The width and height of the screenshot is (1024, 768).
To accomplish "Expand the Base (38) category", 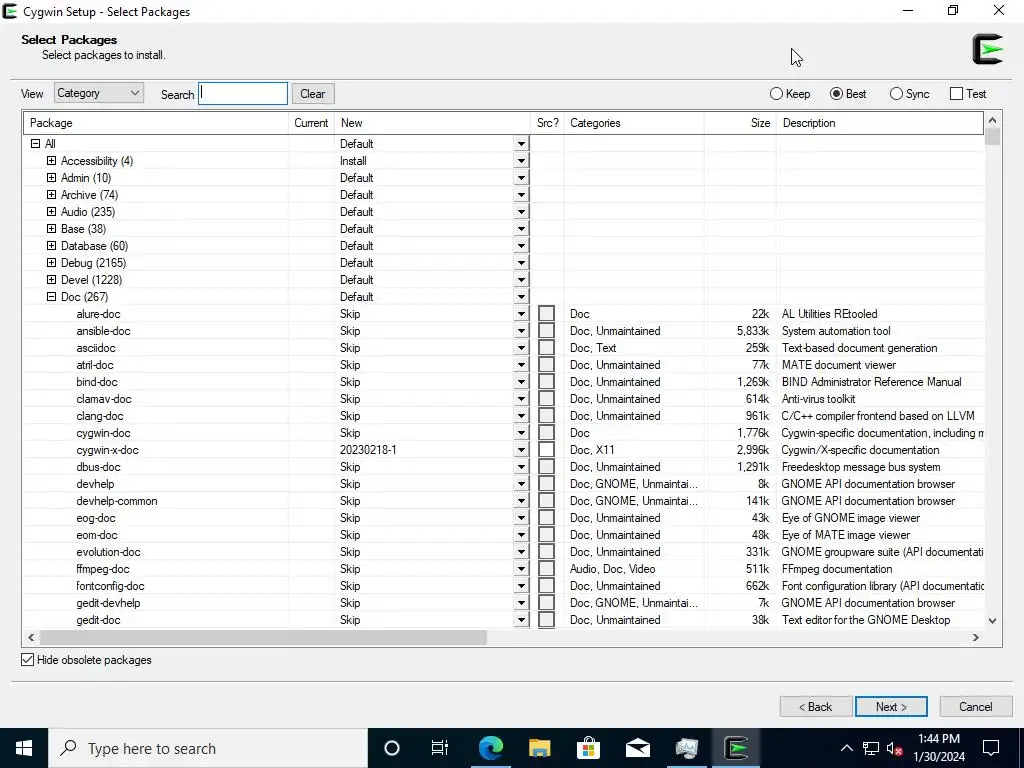I will click(52, 229).
